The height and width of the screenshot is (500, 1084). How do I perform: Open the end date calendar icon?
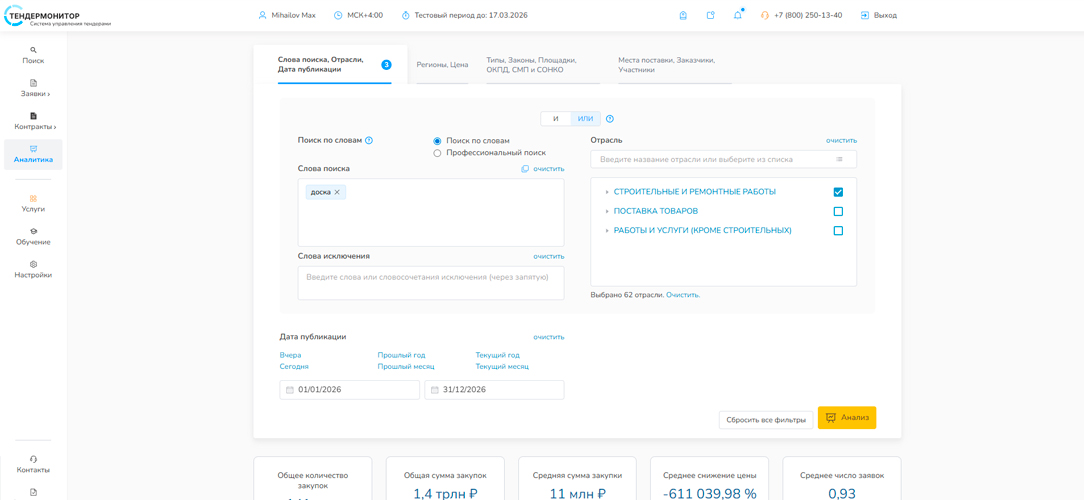click(x=435, y=390)
